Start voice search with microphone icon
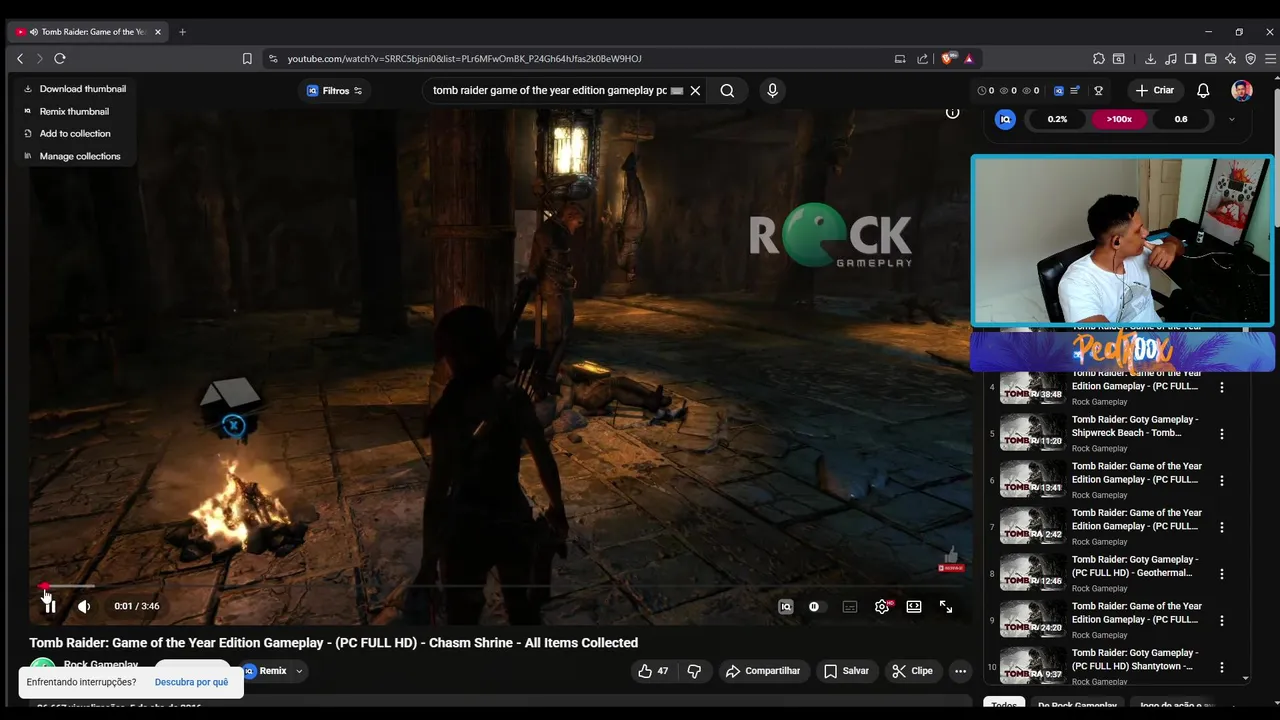Screen dimensions: 1280x720 [x=772, y=90]
